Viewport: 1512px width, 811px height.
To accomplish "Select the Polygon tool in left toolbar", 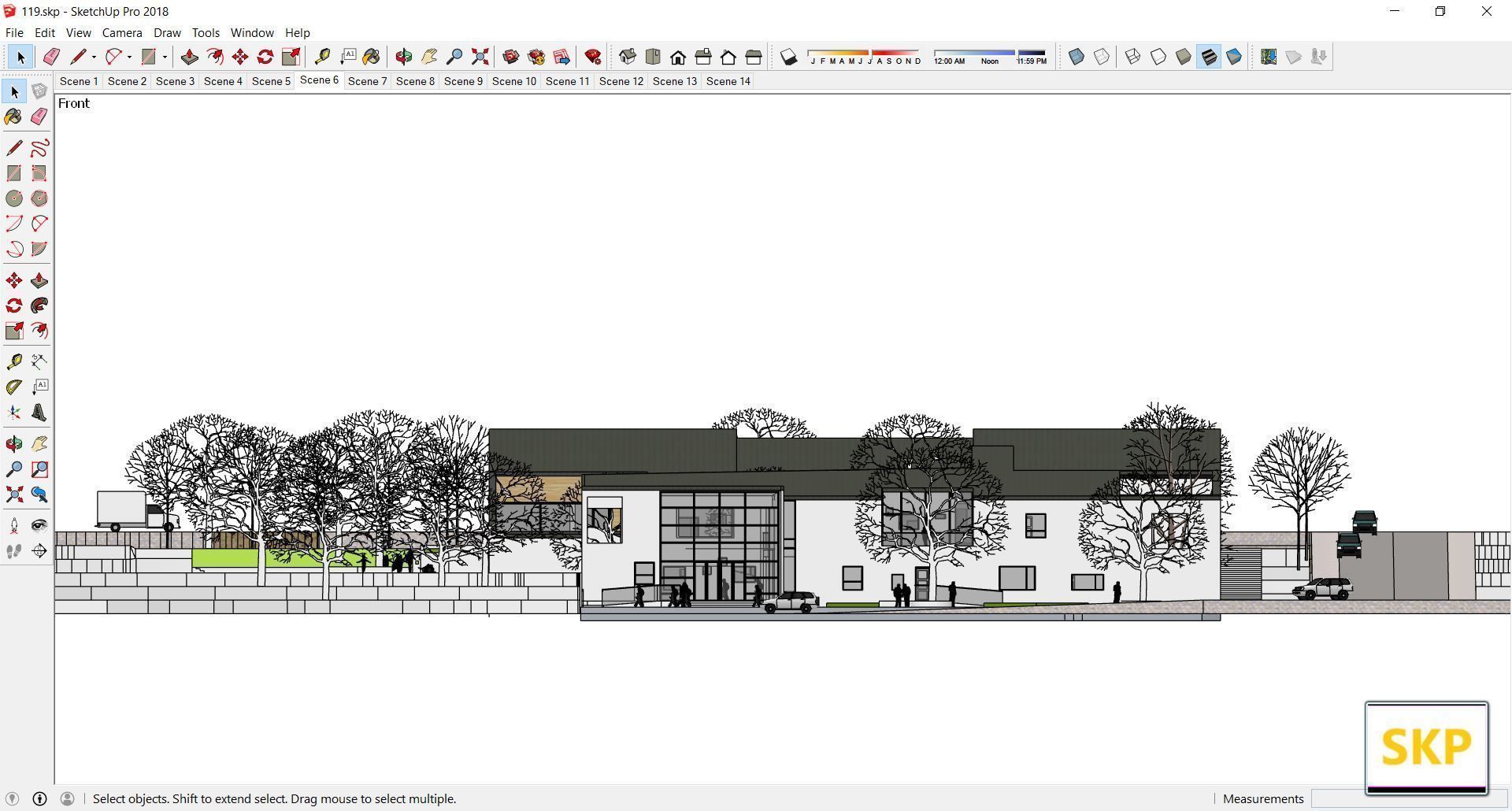I will [39, 198].
